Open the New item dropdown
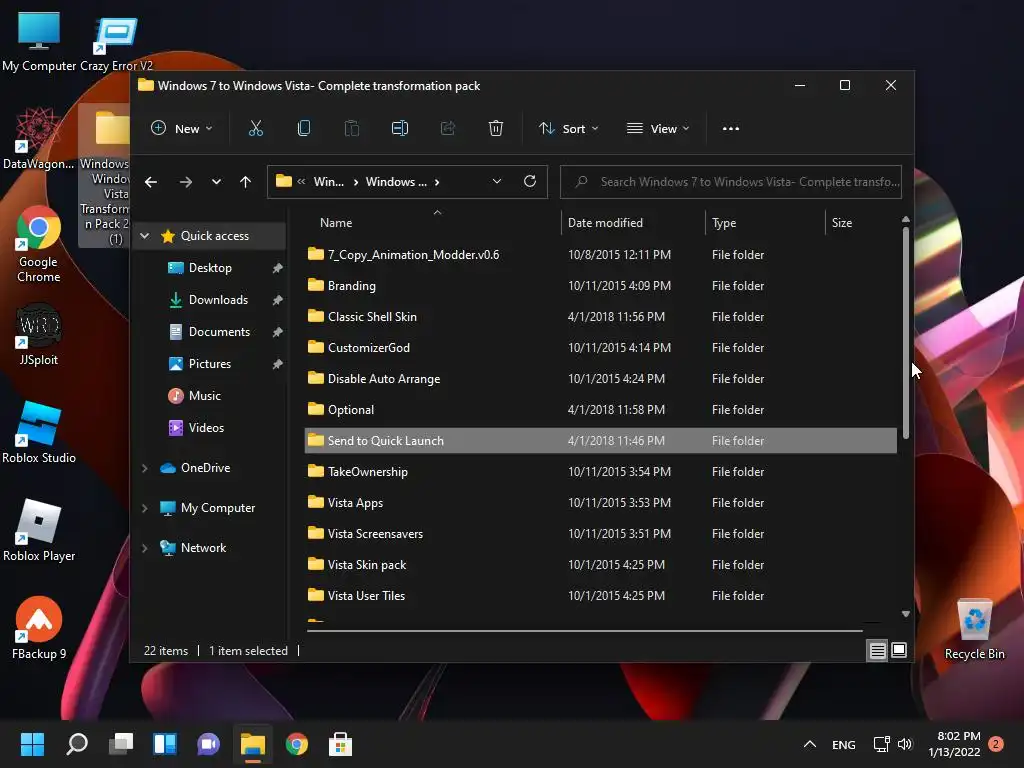Image resolution: width=1024 pixels, height=768 pixels. (182, 129)
